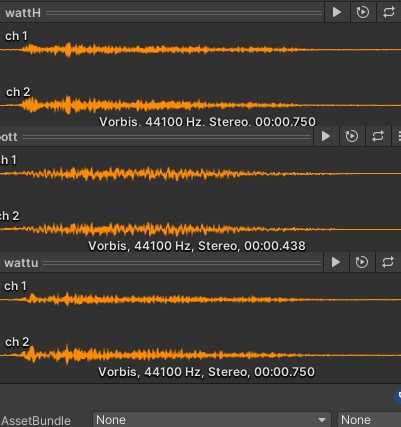Play the wattH audio clip preview
Image resolution: width=401 pixels, height=427 pixels.
337,12
